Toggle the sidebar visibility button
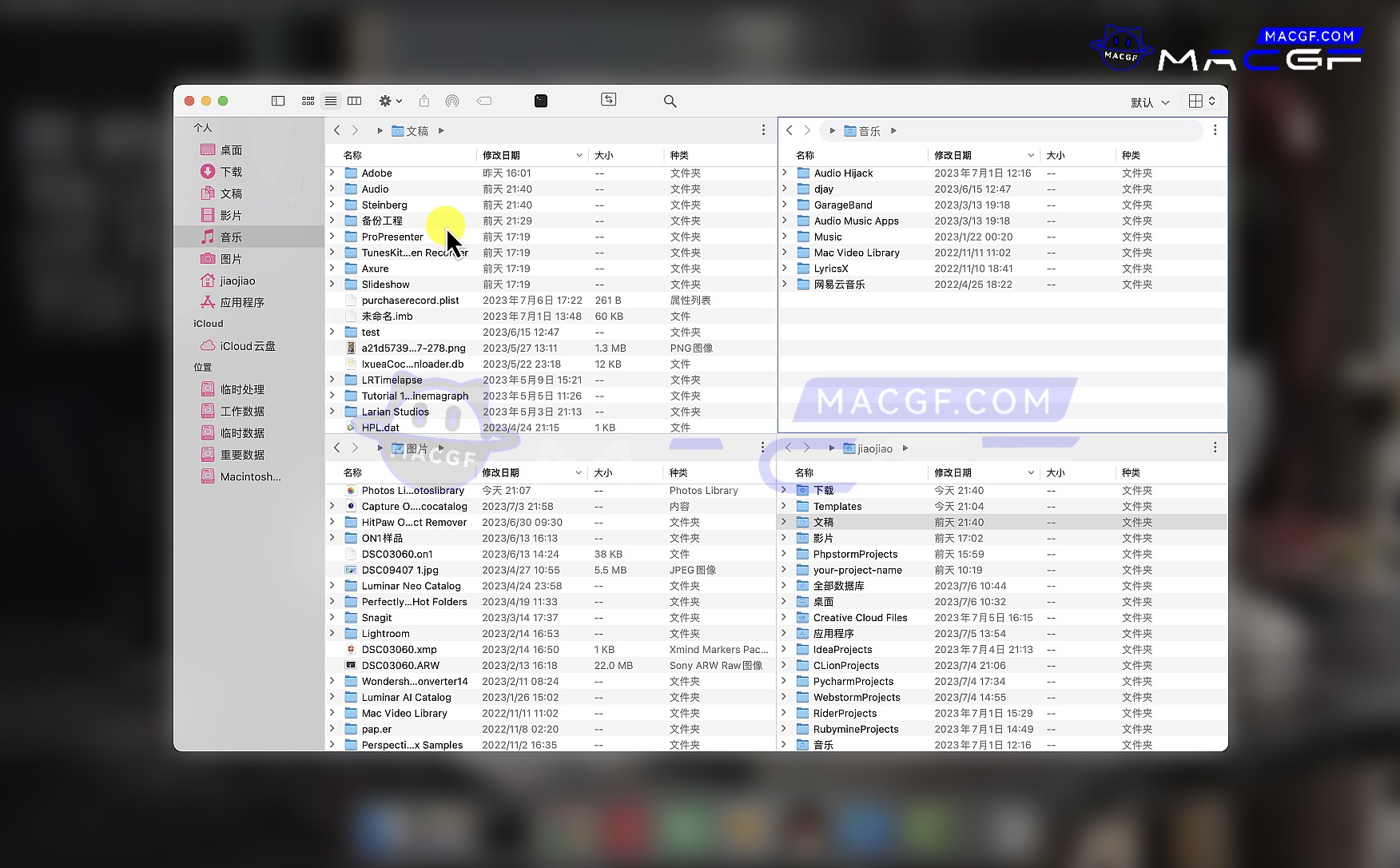Screen dimensions: 1400x868 click(x=278, y=101)
